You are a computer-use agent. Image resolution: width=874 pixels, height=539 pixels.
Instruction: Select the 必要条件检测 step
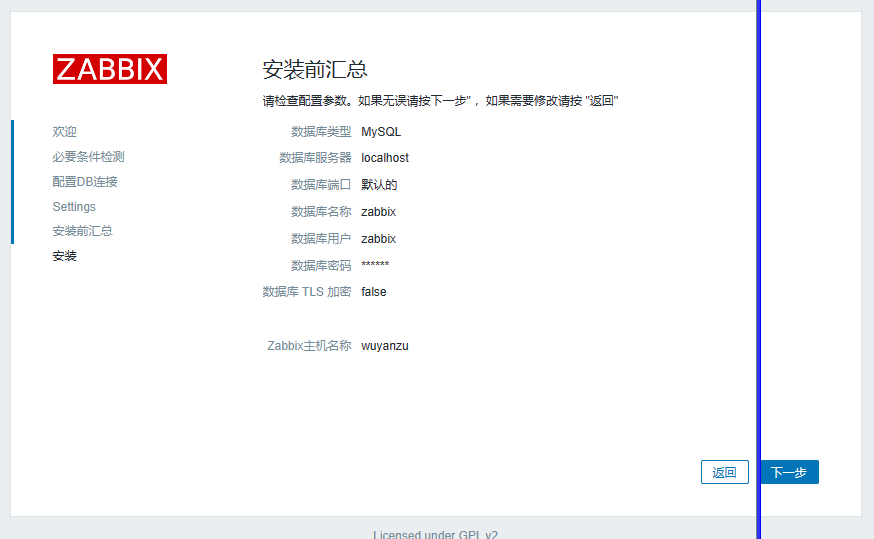pos(89,157)
